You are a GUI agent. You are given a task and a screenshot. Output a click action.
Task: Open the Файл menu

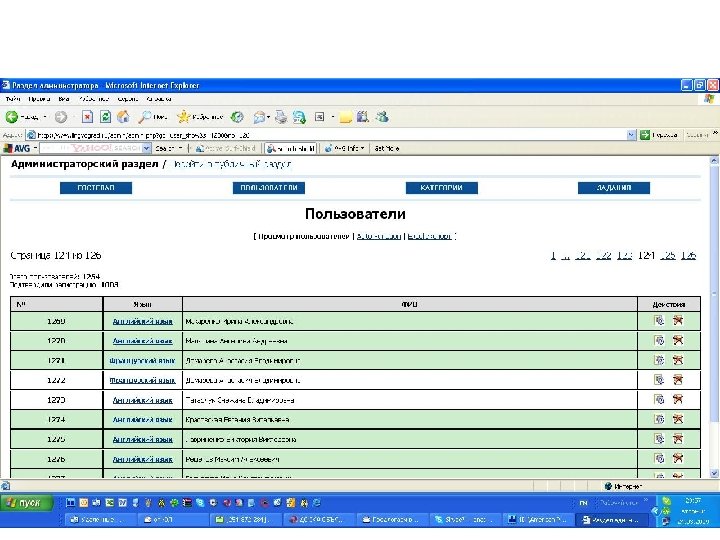pyautogui.click(x=12, y=99)
